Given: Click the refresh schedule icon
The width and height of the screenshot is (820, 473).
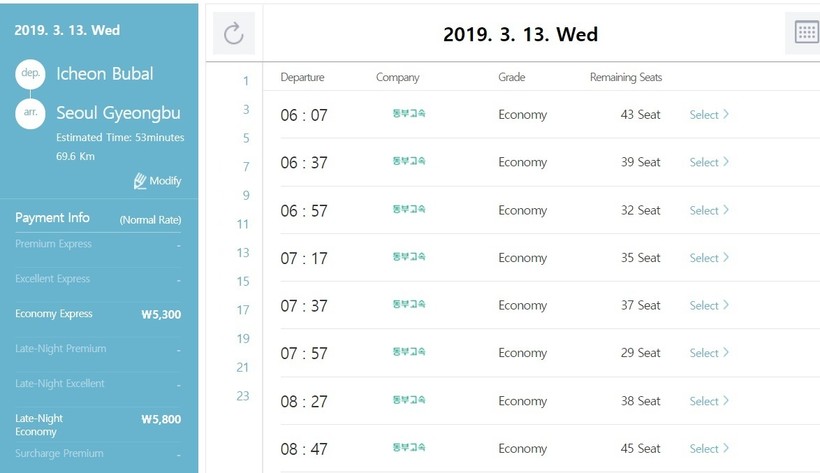Looking at the screenshot, I should tap(234, 34).
